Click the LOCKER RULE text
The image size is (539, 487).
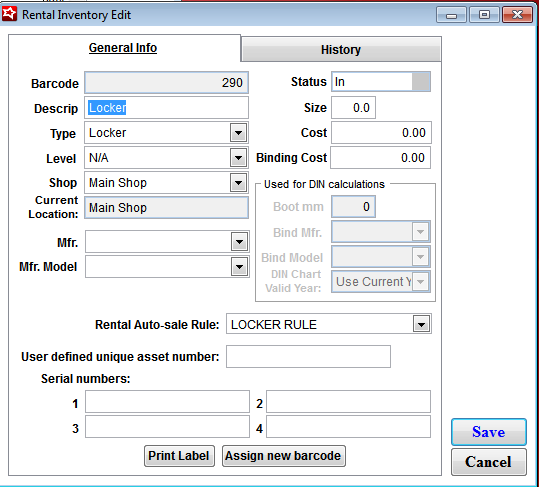point(274,324)
